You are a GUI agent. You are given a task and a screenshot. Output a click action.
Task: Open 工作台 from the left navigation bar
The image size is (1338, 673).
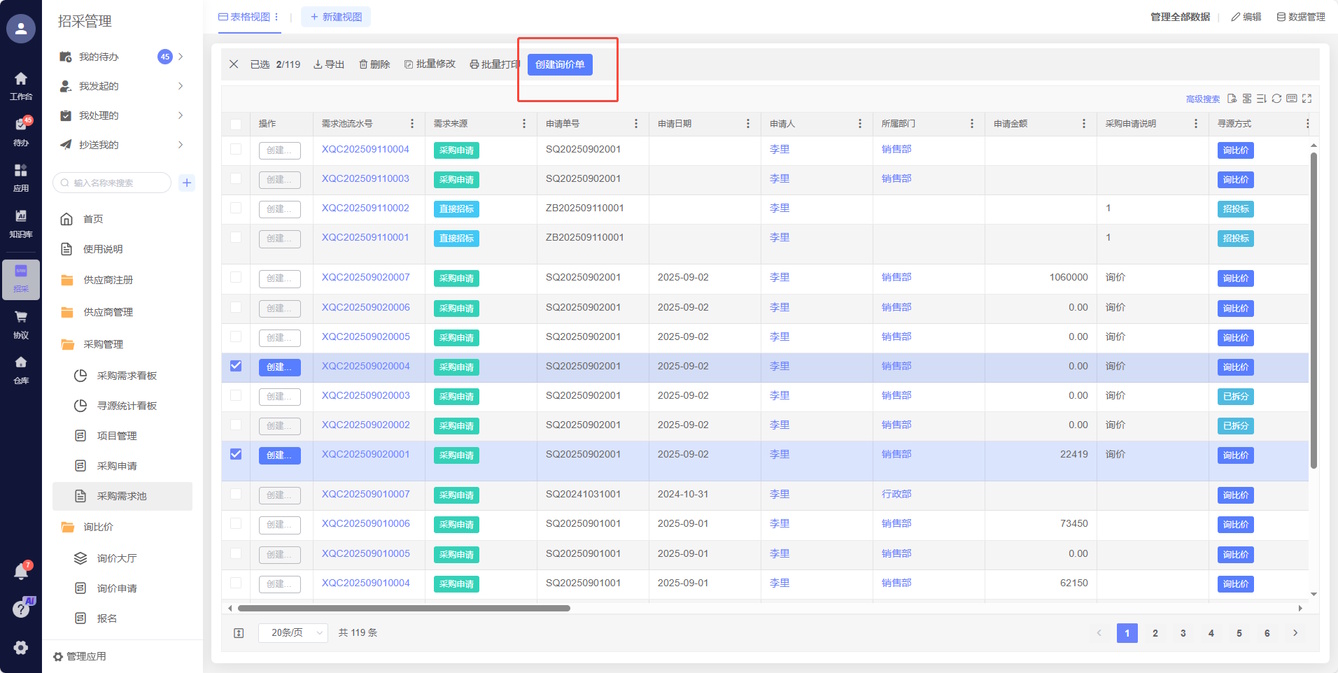pos(20,84)
